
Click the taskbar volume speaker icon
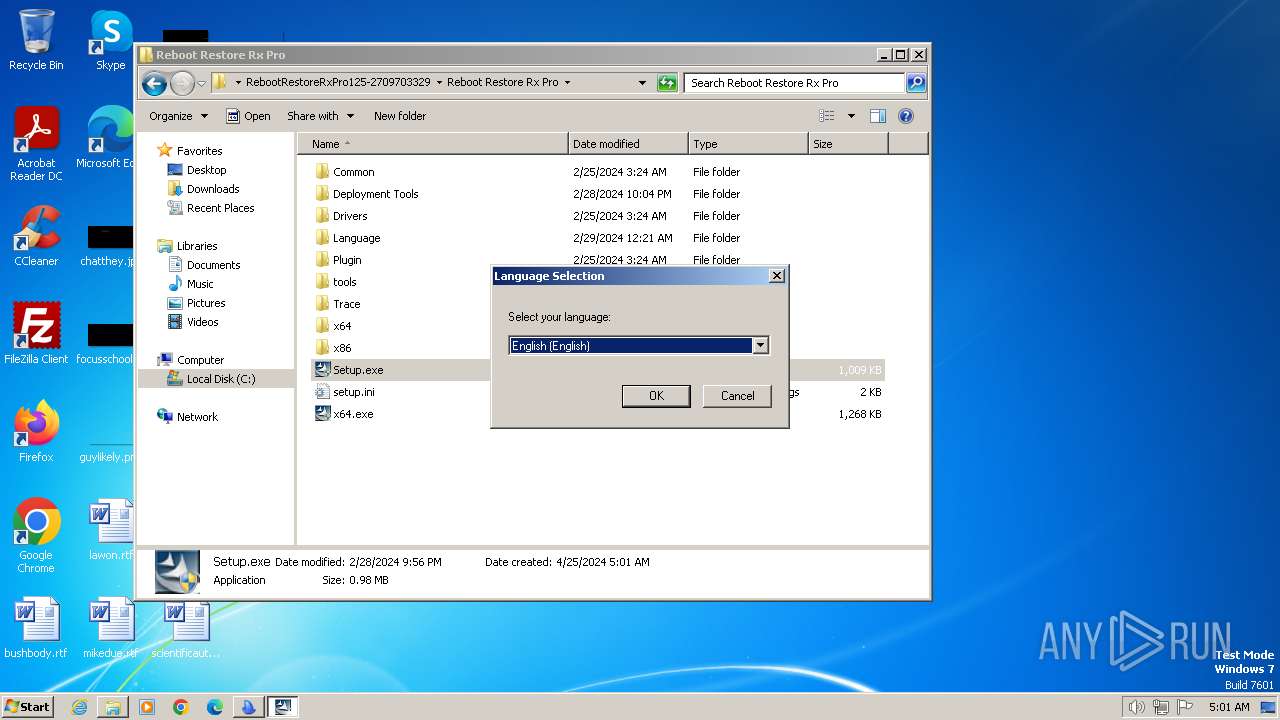(1136, 707)
